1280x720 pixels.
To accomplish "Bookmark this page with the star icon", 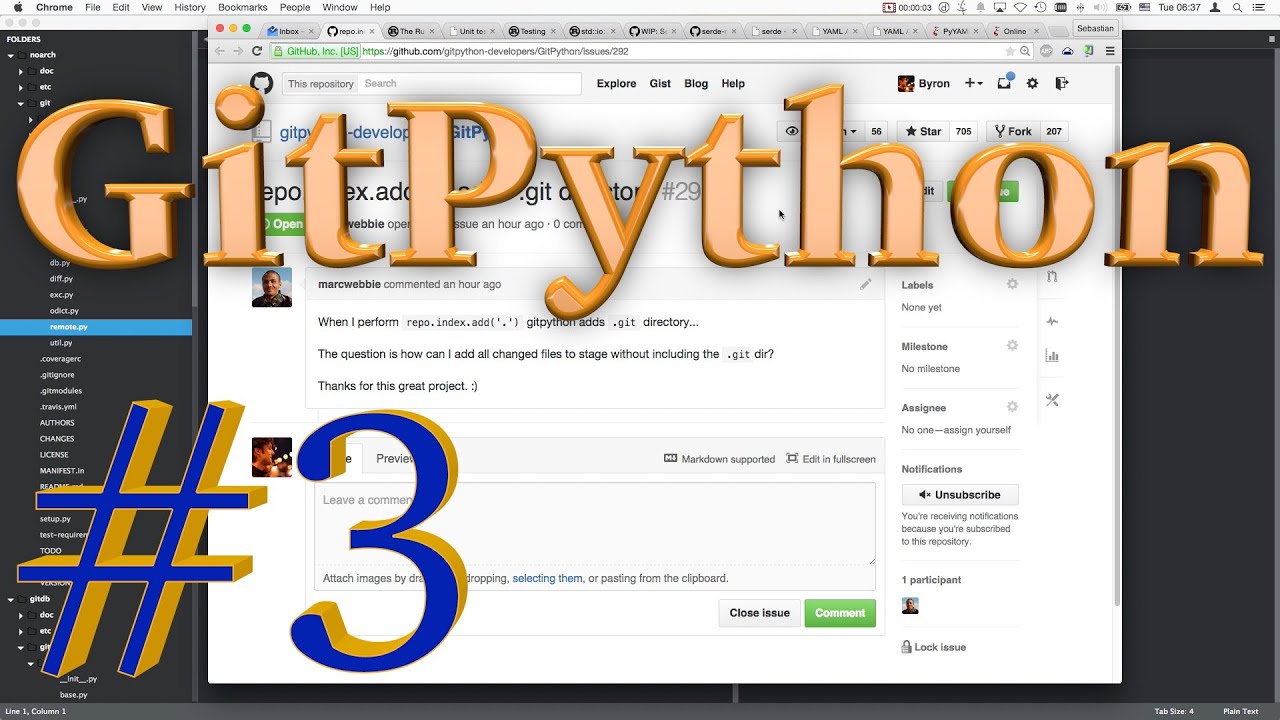I will coord(1010,51).
